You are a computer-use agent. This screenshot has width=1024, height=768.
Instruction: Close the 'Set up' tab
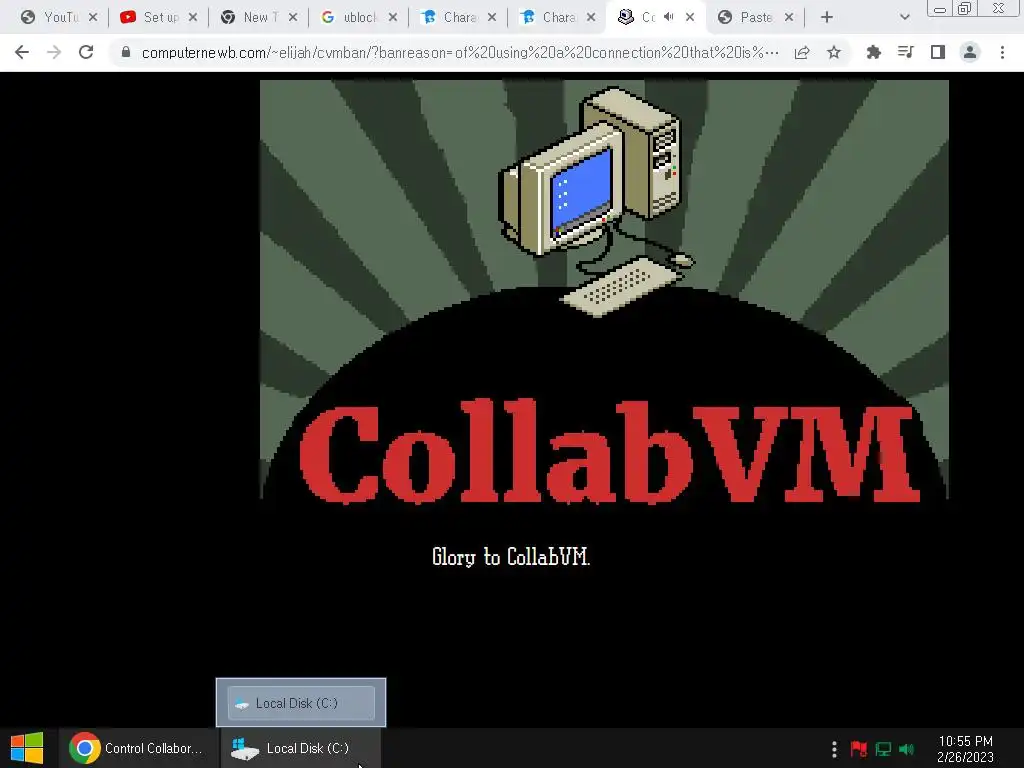[x=193, y=17]
